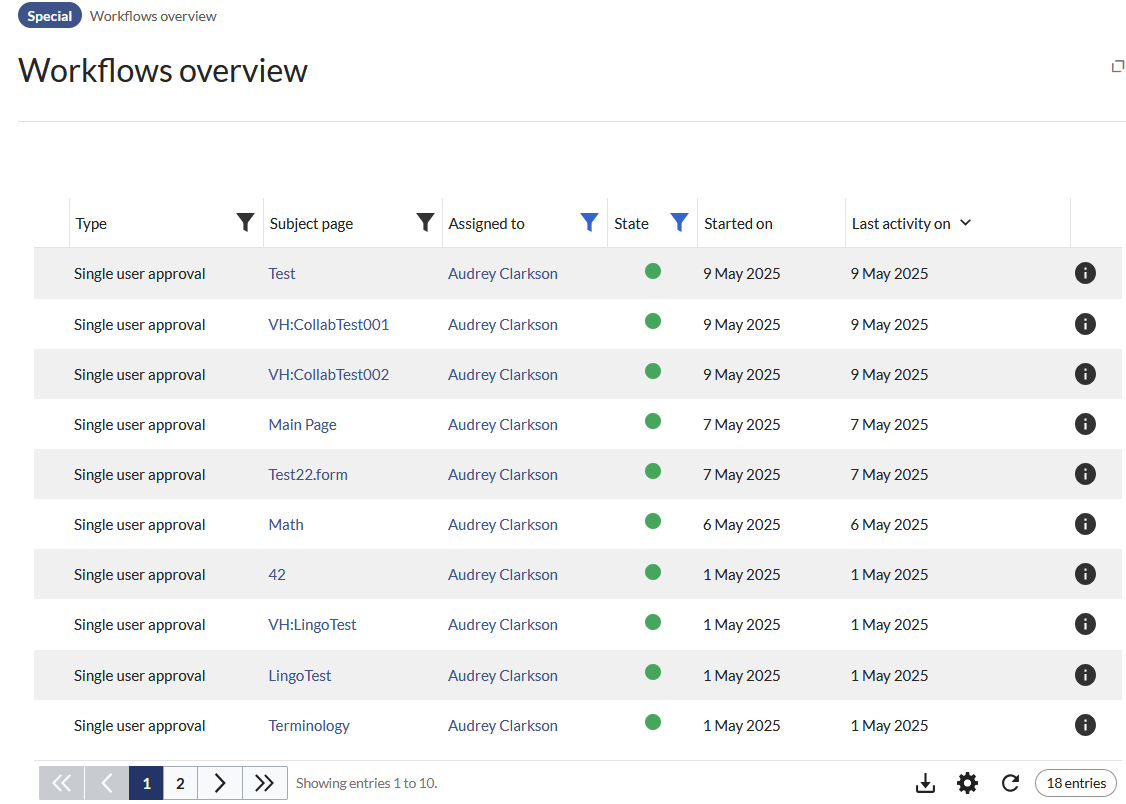Click the Started on column header
This screenshot has height=804, width=1126.
coord(738,224)
